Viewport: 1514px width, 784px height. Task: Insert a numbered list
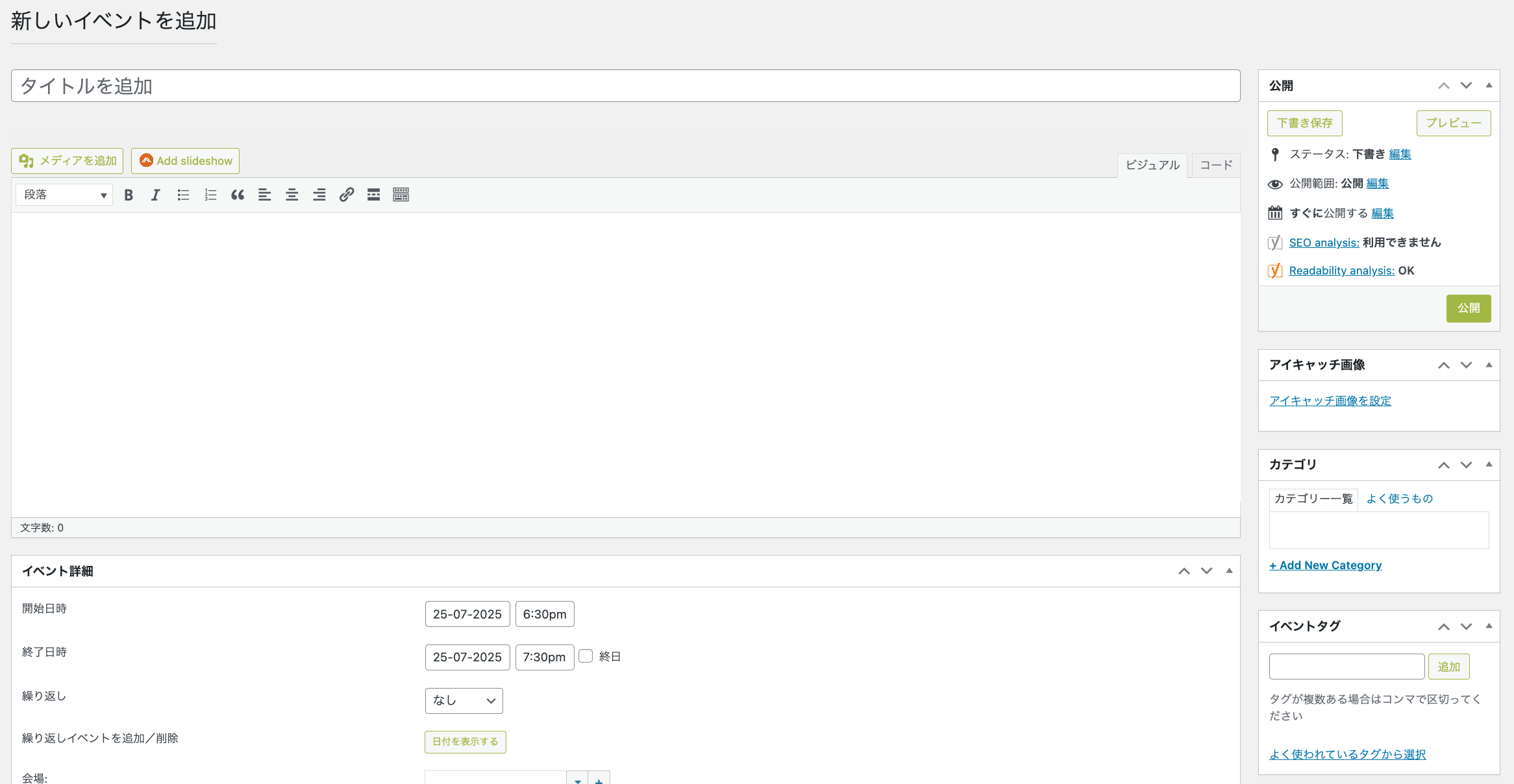(x=210, y=195)
